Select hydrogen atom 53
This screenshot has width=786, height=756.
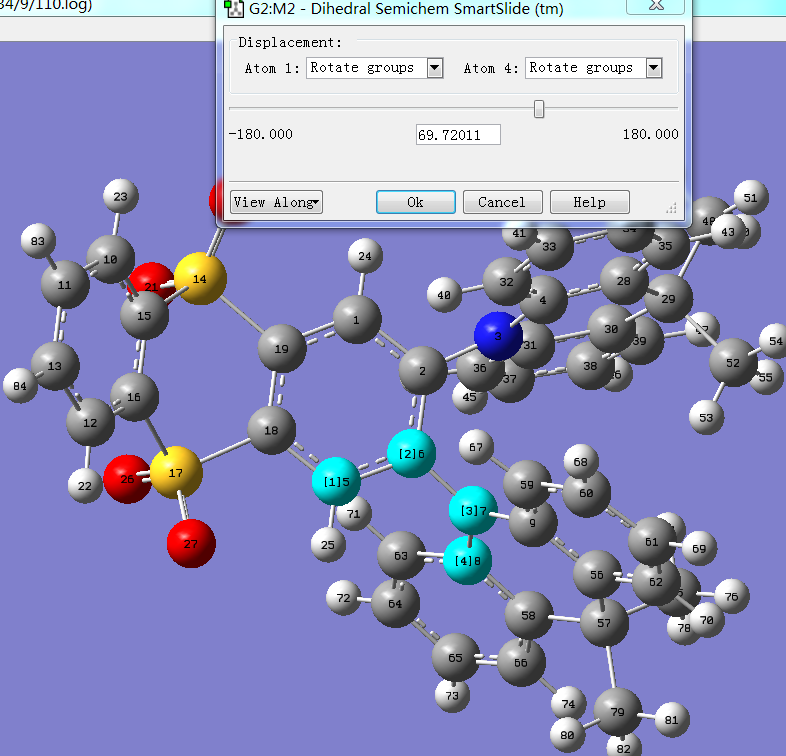[x=706, y=417]
